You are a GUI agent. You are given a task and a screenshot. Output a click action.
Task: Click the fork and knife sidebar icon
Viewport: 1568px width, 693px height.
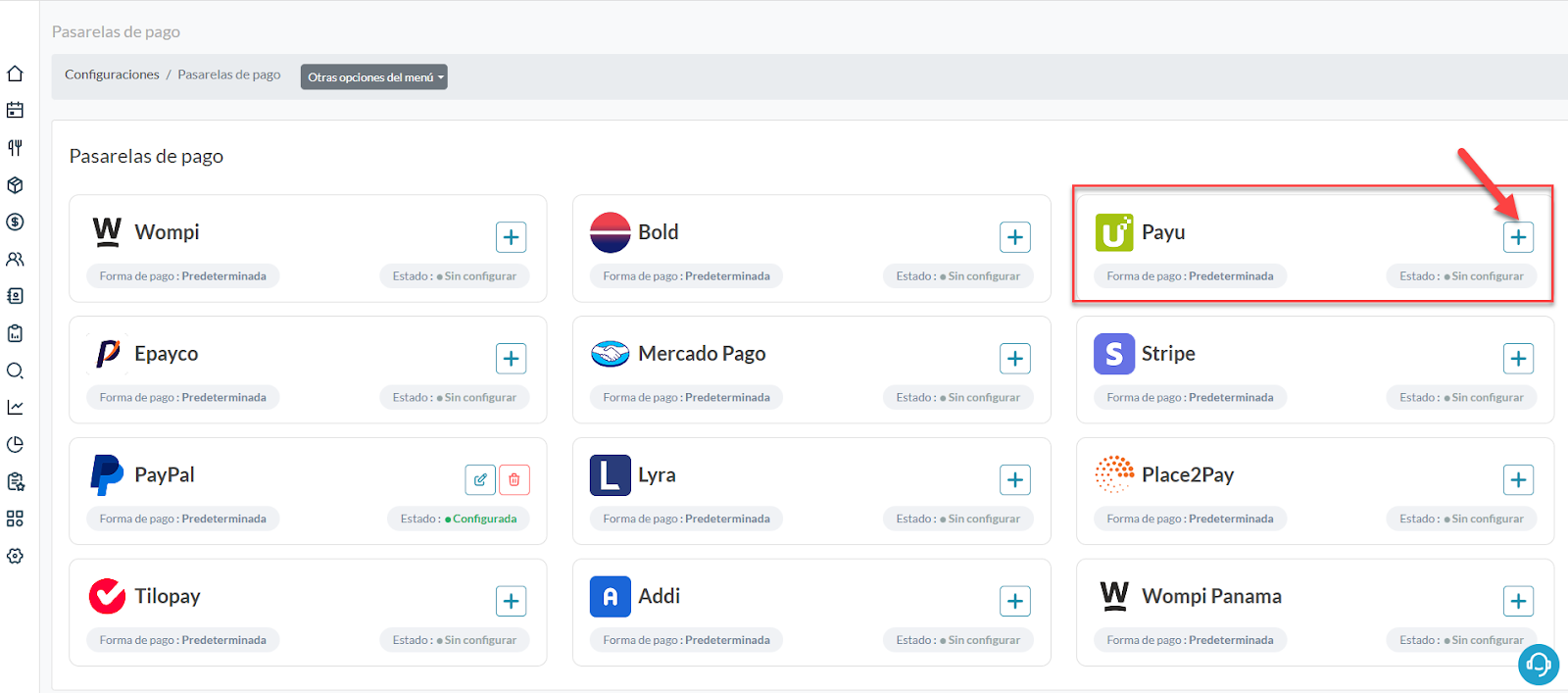[x=15, y=148]
